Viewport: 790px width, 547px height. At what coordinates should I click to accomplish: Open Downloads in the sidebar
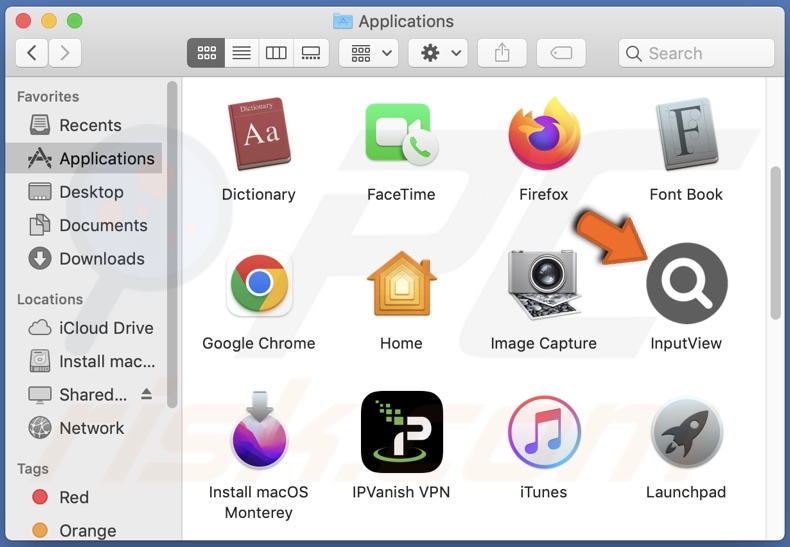click(86, 258)
